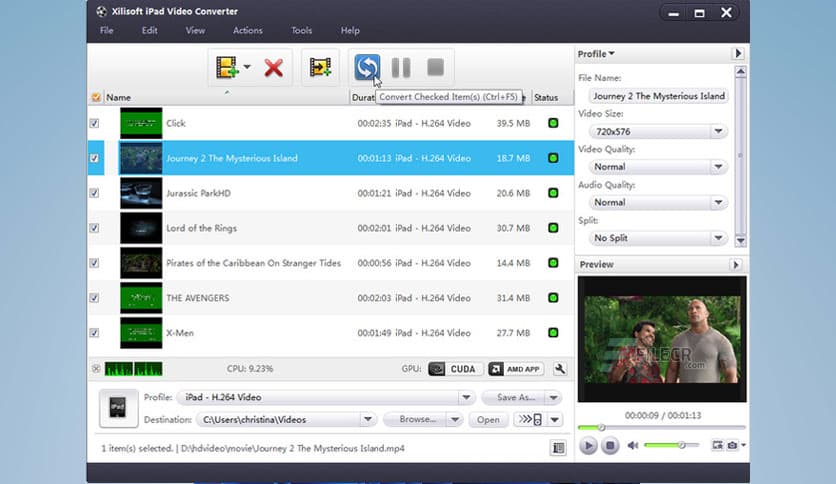Click the iPad device profile icon
Image resolution: width=836 pixels, height=484 pixels.
(x=118, y=408)
